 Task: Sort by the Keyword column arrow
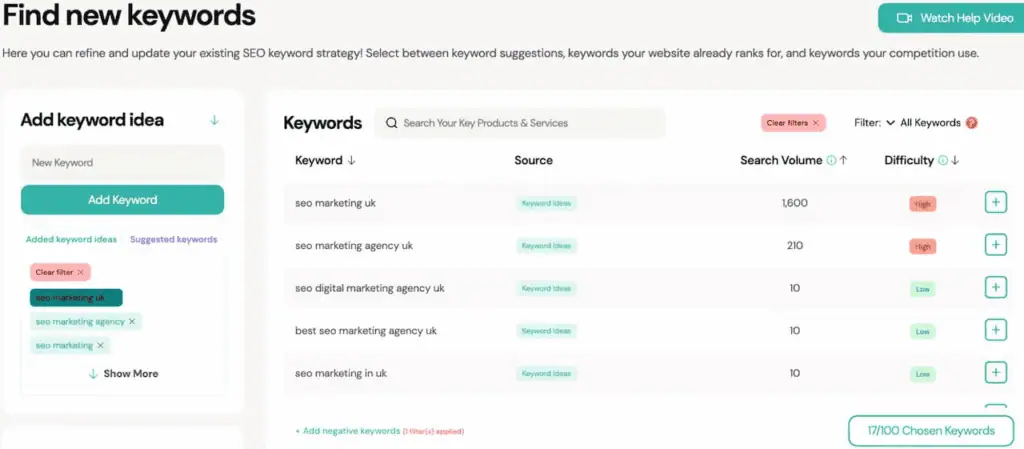click(351, 160)
